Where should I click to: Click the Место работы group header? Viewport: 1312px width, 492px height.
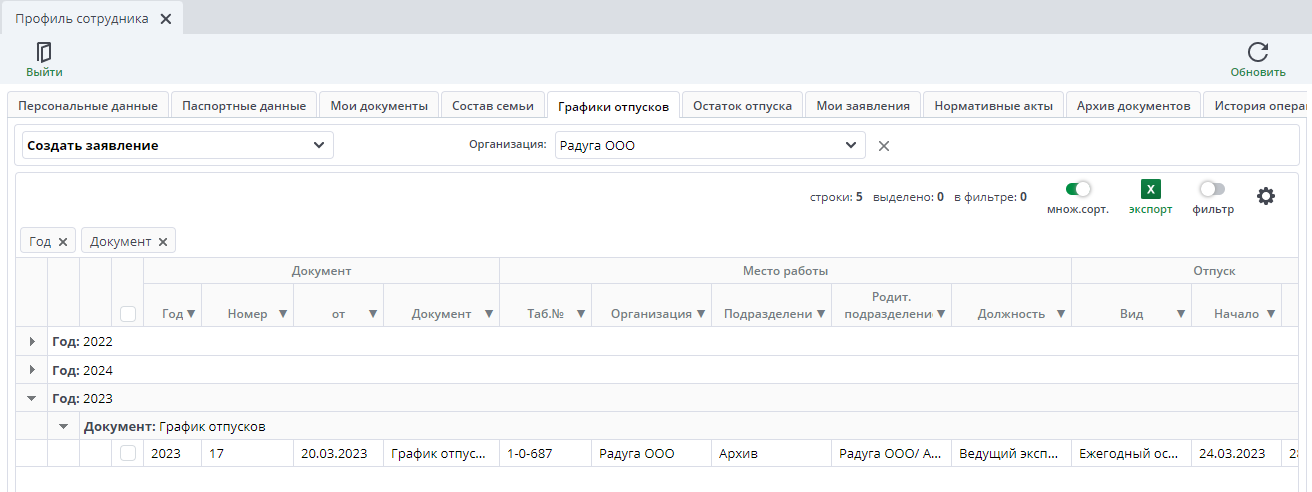pyautogui.click(x=785, y=271)
